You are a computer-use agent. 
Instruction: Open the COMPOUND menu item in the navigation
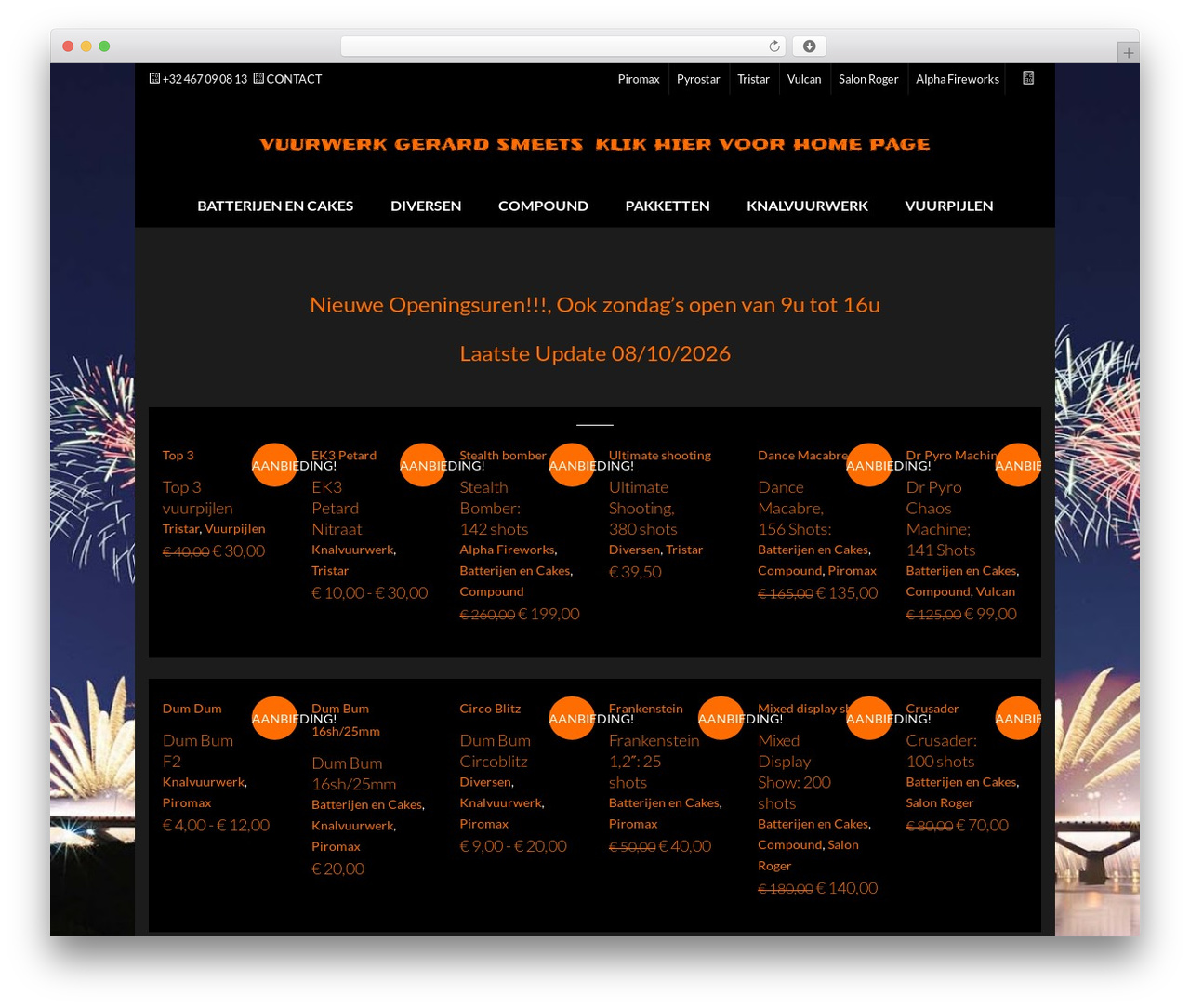click(x=543, y=206)
